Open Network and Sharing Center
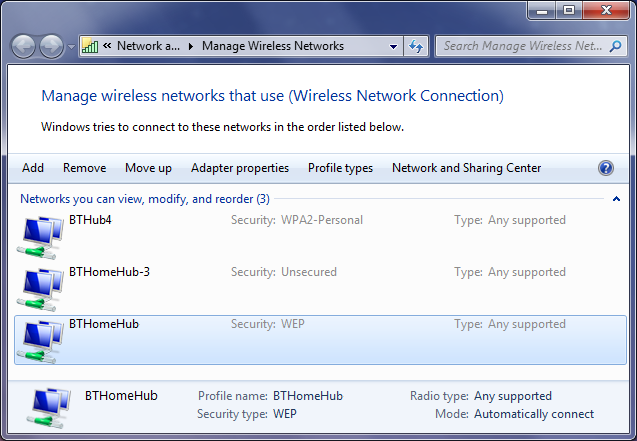Screen dimensions: 637x441 (x=466, y=168)
